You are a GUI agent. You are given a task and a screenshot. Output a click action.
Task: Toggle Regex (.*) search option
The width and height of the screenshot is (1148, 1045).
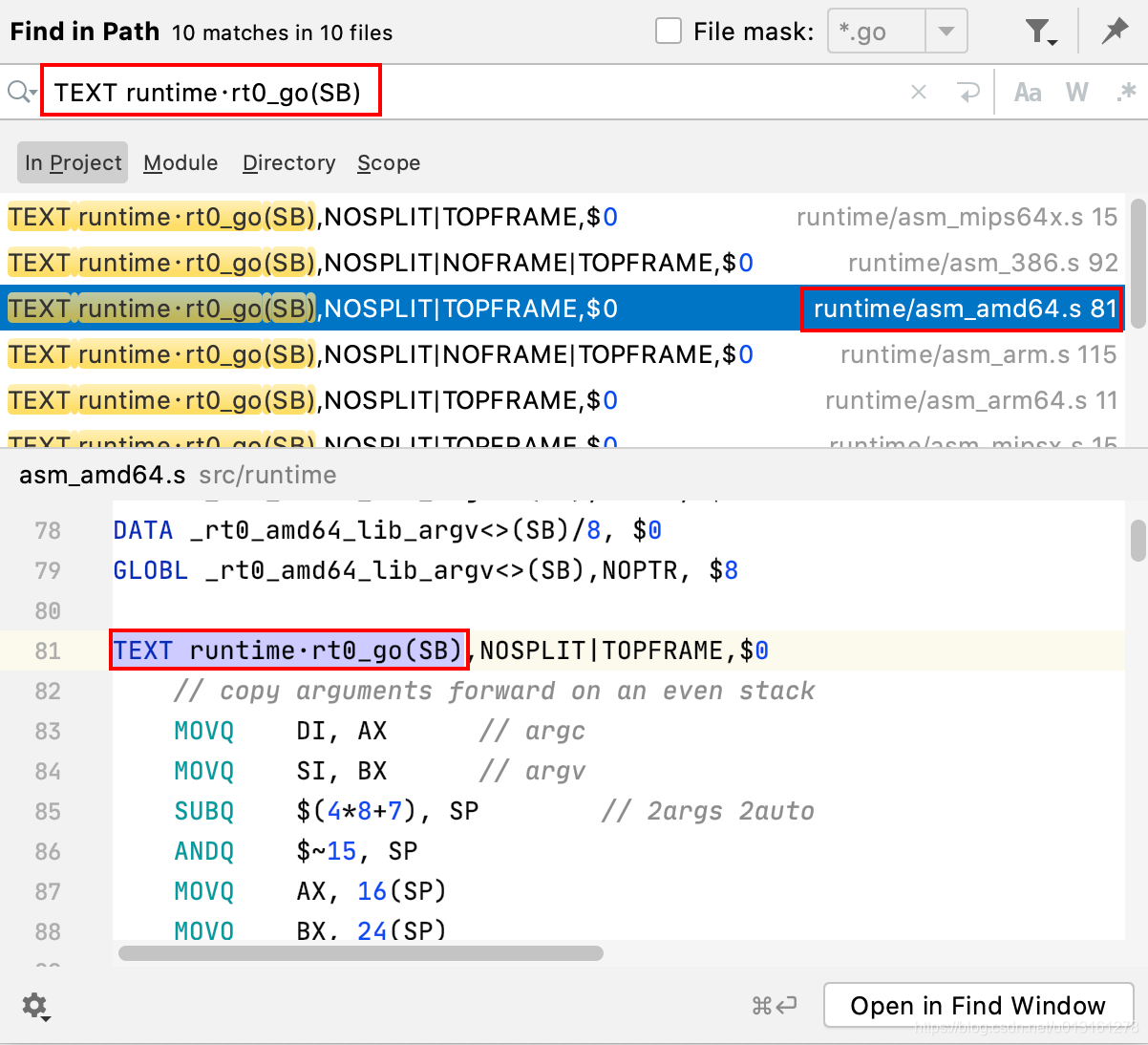point(1126,92)
